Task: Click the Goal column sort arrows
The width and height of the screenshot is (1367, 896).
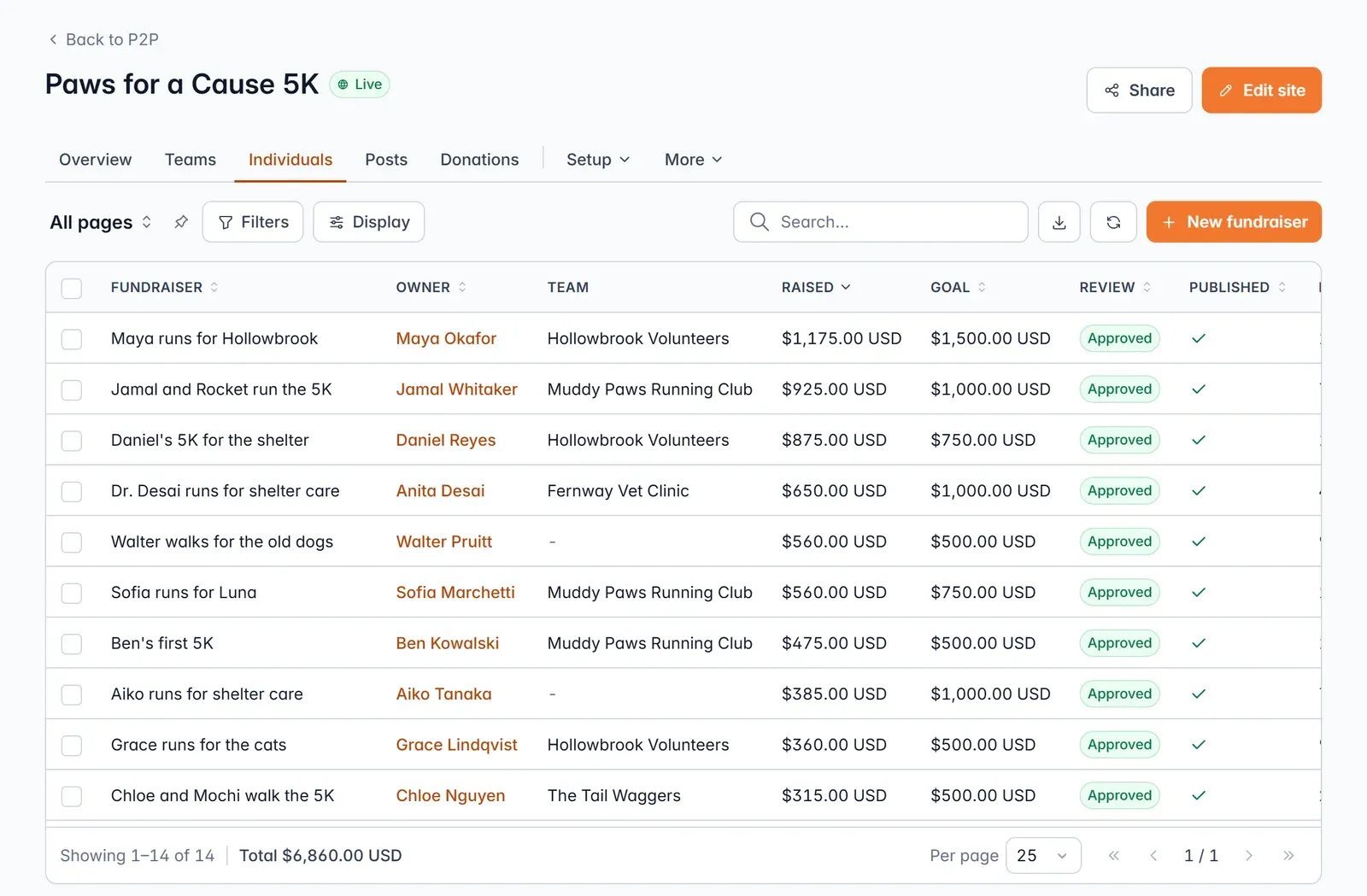Action: pos(982,287)
